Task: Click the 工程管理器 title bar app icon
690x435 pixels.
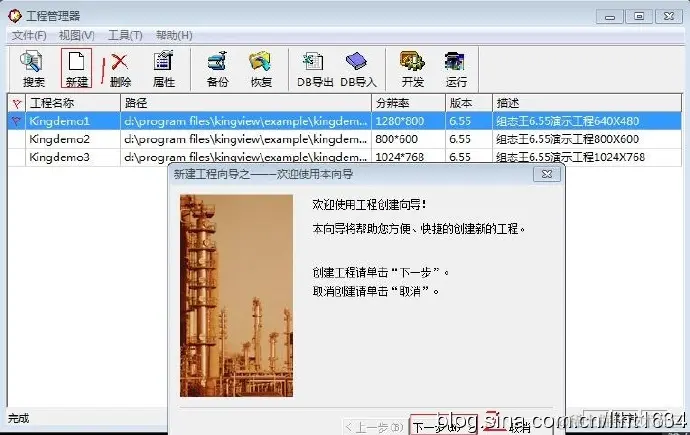Action: [x=15, y=16]
